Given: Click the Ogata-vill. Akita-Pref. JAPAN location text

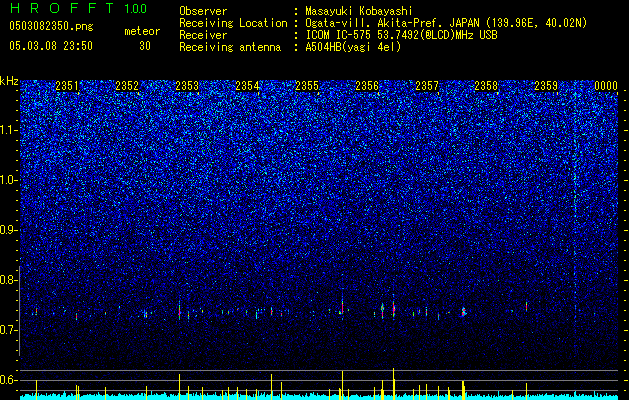Looking at the screenshot, I should point(446,23).
